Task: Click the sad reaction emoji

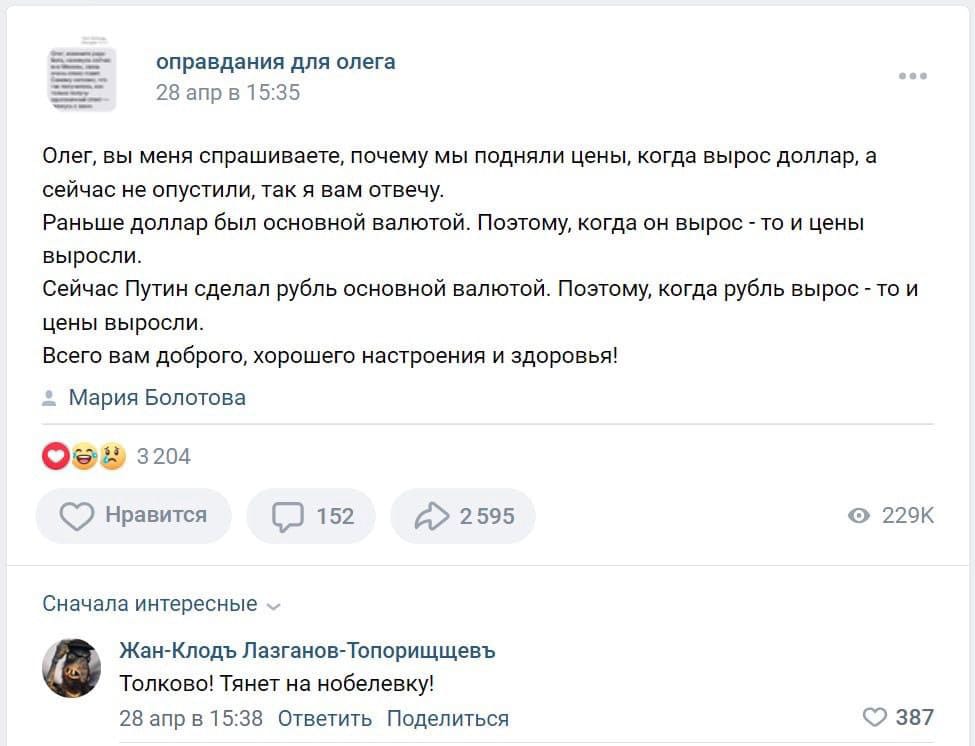Action: [111, 457]
